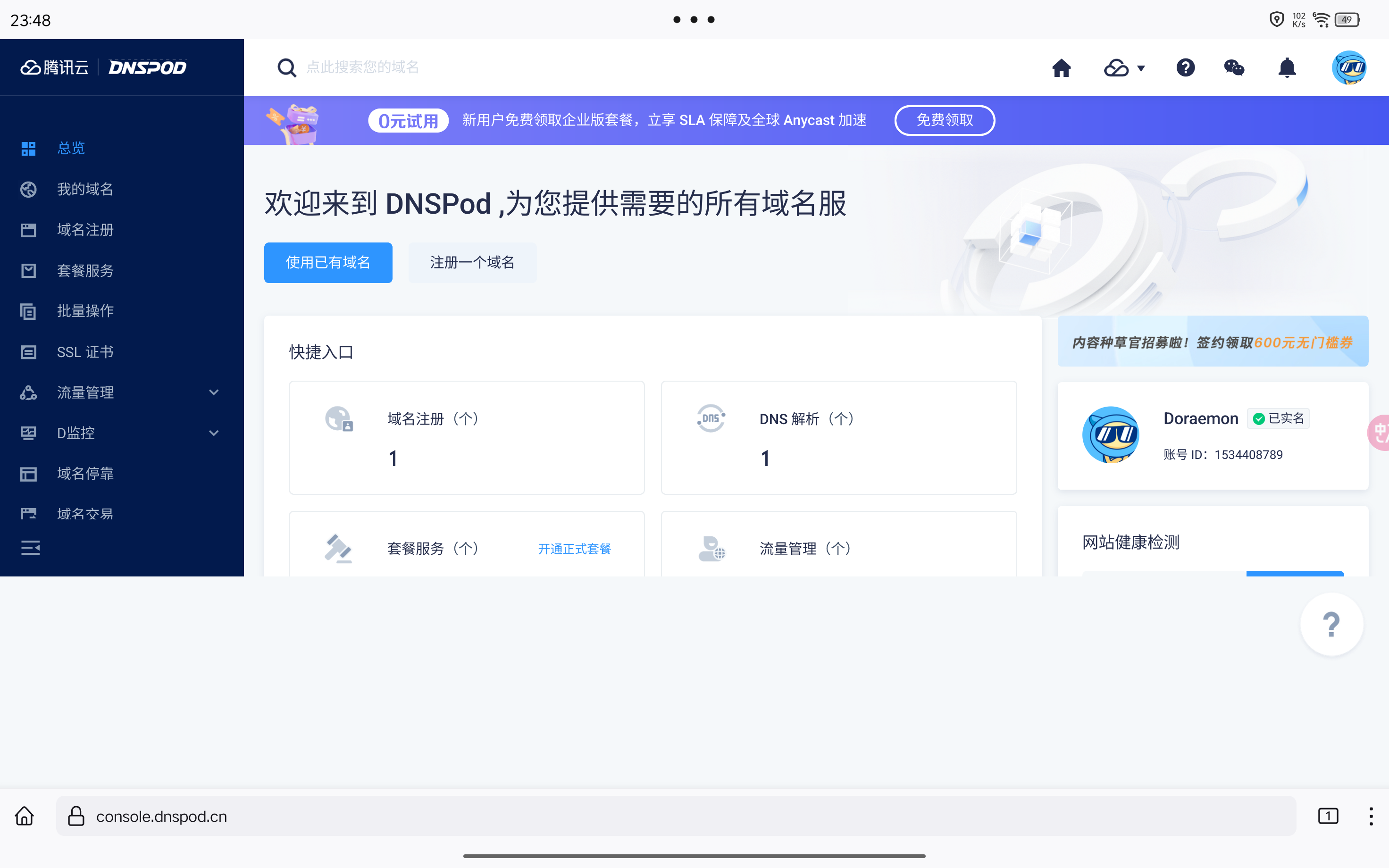Open 开通正式套餐 link
The height and width of the screenshot is (868, 1389).
click(x=574, y=548)
